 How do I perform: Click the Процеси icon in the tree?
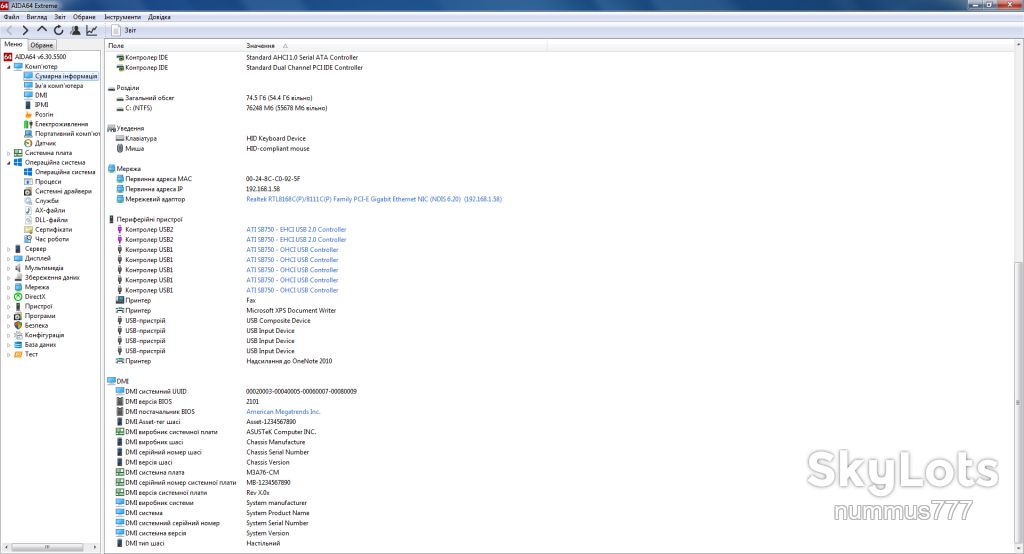28,182
